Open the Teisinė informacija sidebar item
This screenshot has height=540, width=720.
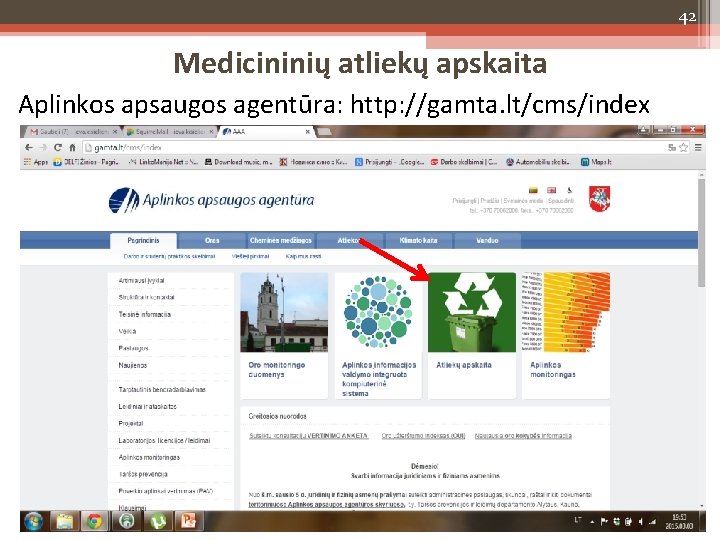(x=145, y=315)
